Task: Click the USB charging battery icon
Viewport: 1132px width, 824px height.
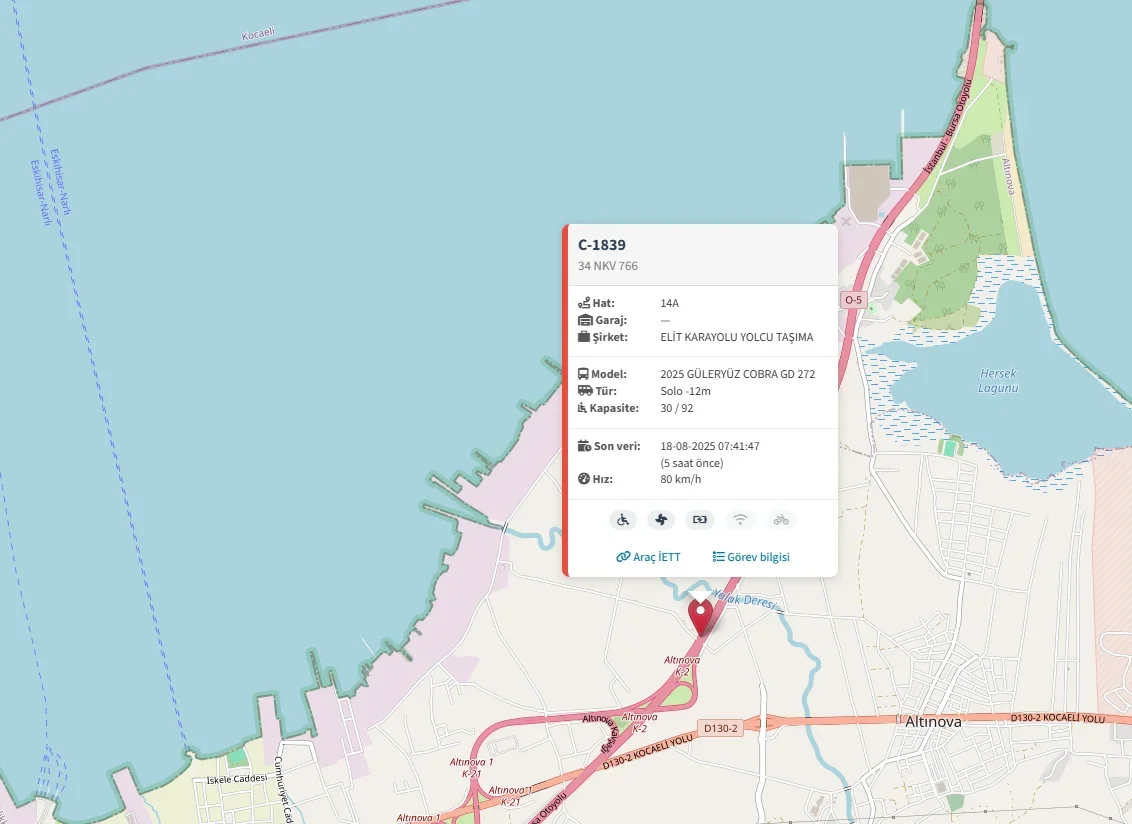Action: coord(700,519)
